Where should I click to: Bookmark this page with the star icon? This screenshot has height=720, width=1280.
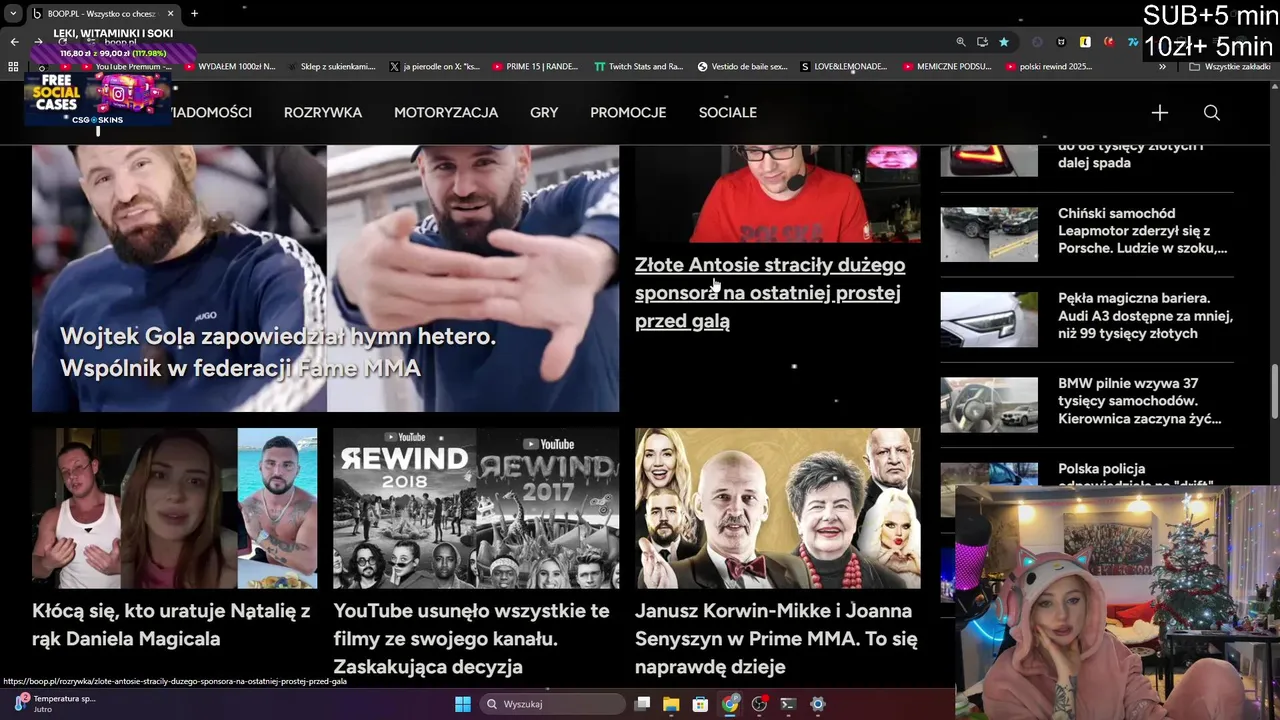1003,42
